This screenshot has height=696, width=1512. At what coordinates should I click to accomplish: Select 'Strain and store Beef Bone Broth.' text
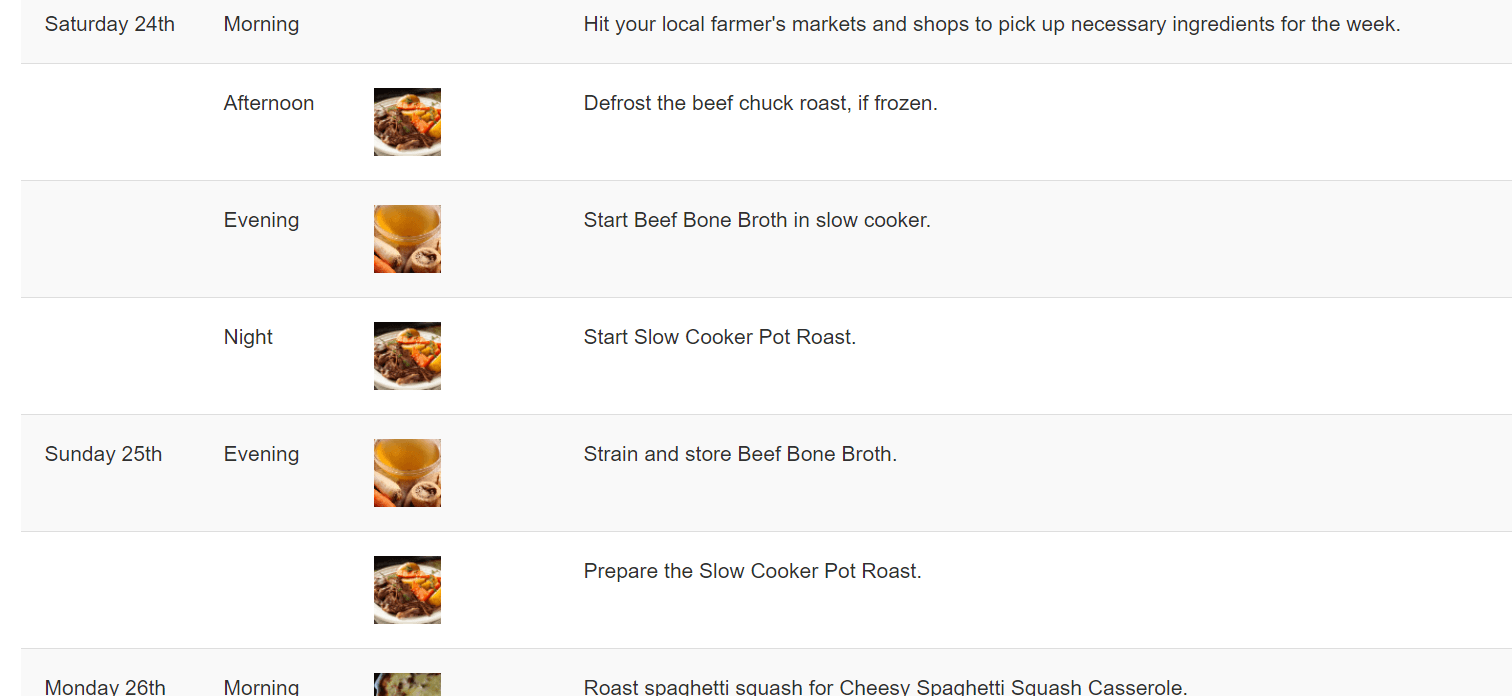pos(740,454)
